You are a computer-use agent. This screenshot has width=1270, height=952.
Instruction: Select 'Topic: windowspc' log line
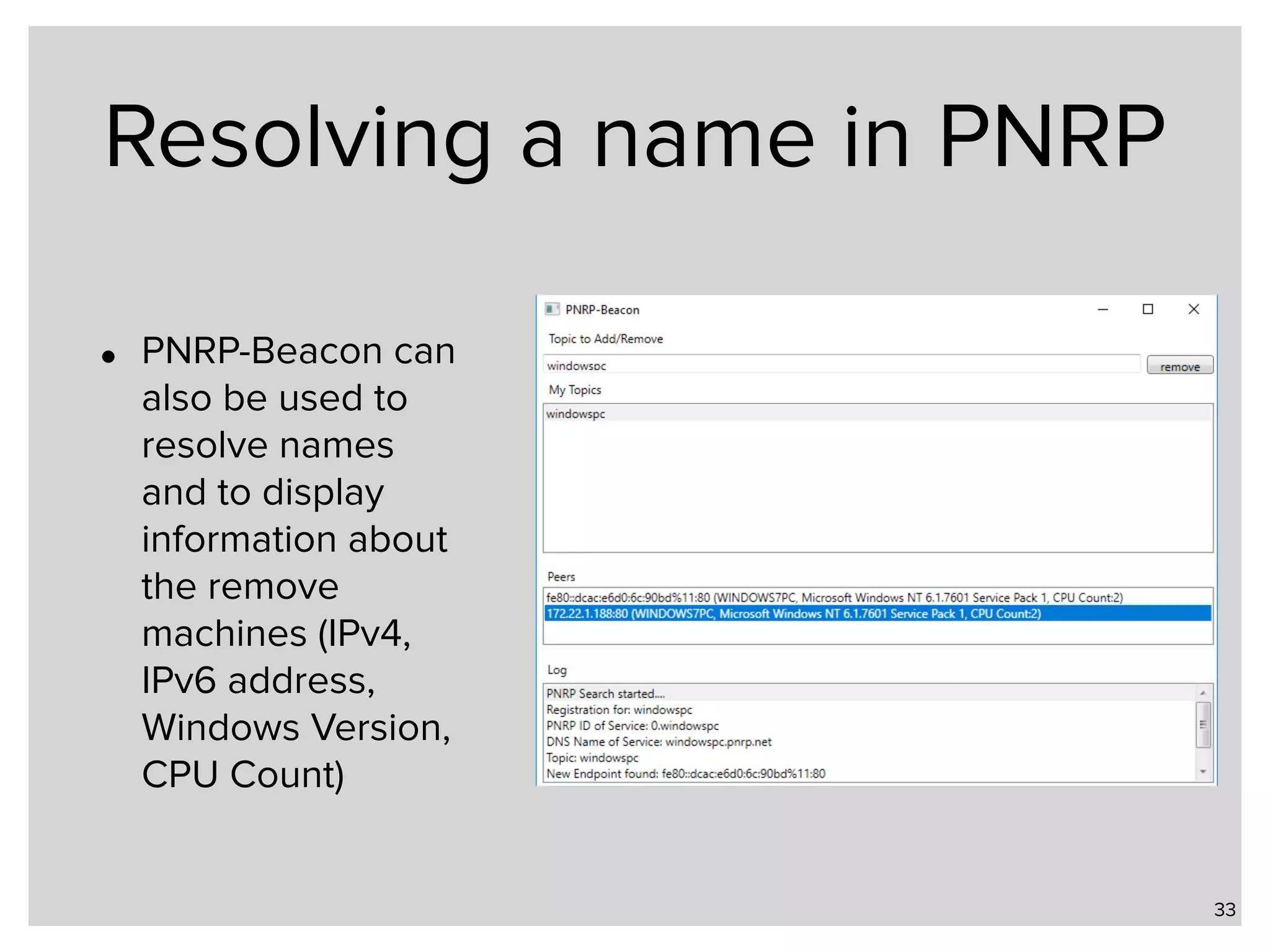coord(869,758)
